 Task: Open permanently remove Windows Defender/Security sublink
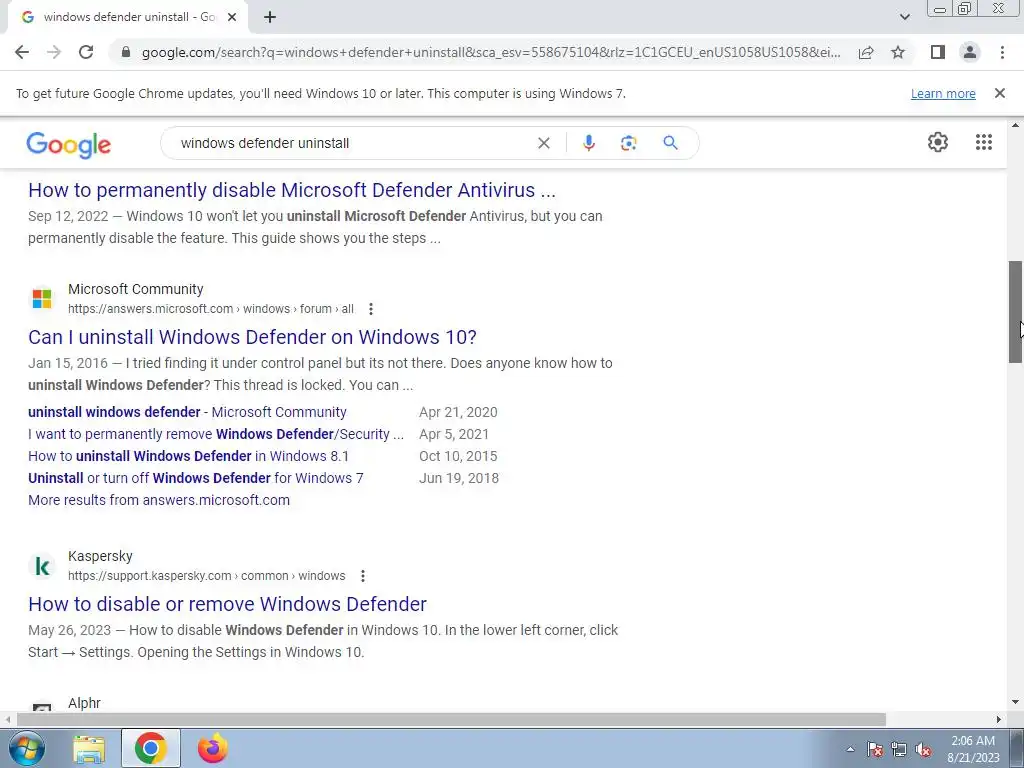tap(216, 434)
